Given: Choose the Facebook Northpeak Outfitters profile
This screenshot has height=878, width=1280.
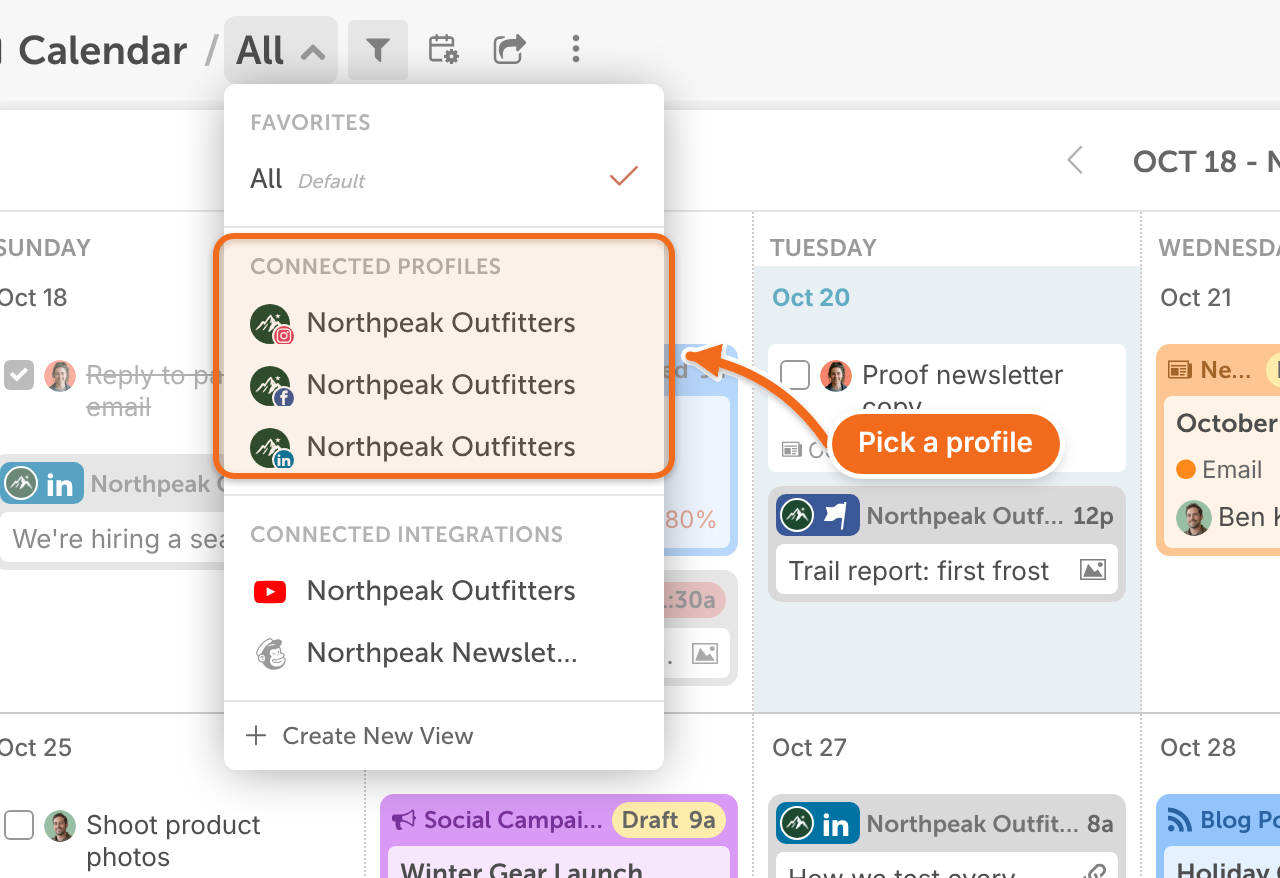Looking at the screenshot, I should pos(444,385).
